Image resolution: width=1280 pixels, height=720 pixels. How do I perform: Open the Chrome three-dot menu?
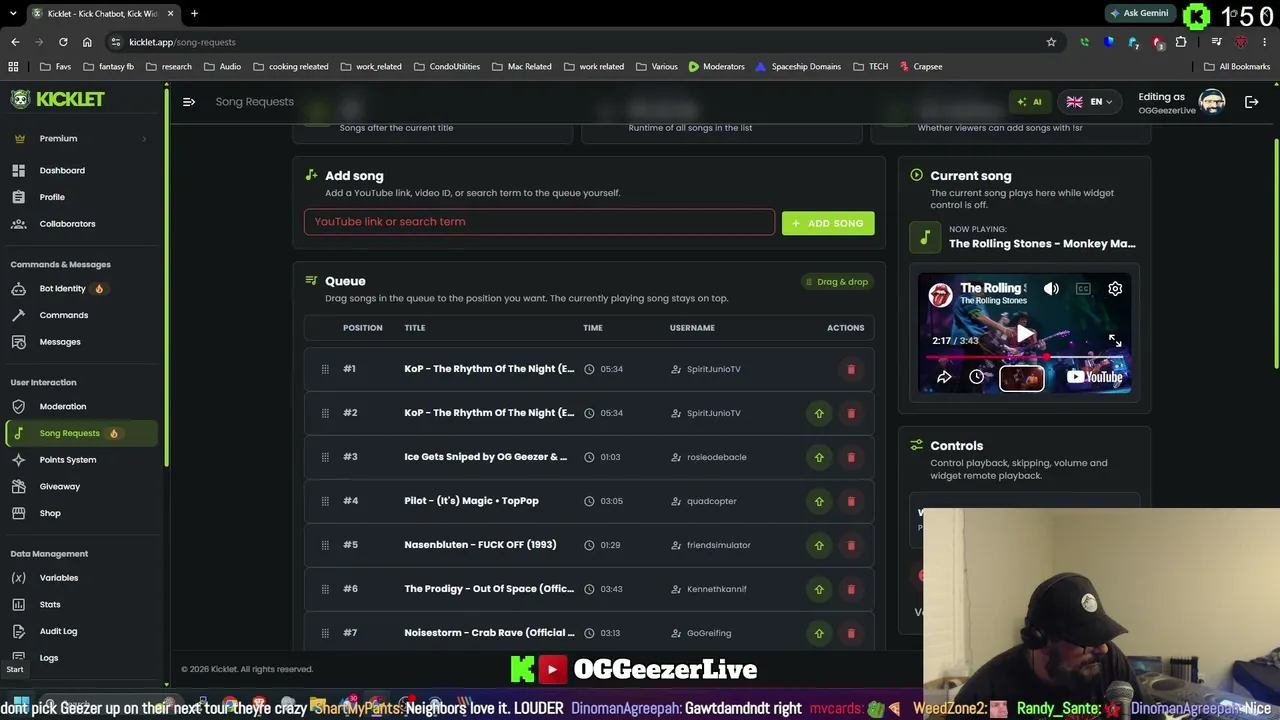coord(1265,42)
